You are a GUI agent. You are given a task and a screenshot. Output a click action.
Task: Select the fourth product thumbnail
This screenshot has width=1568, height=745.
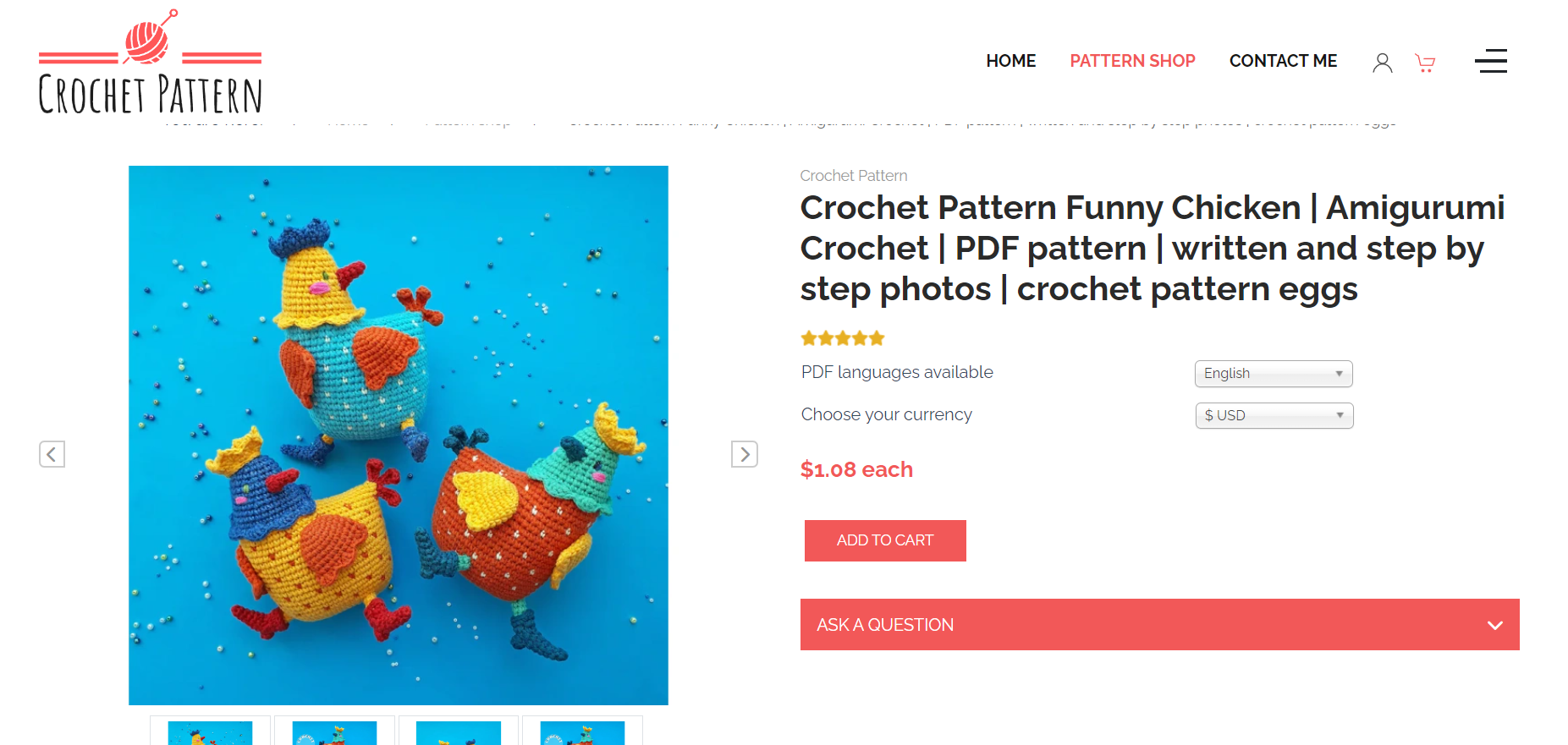(x=582, y=732)
